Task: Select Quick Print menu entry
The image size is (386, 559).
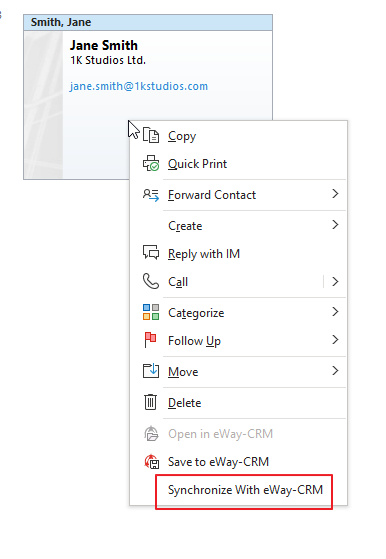Action: coord(238,164)
